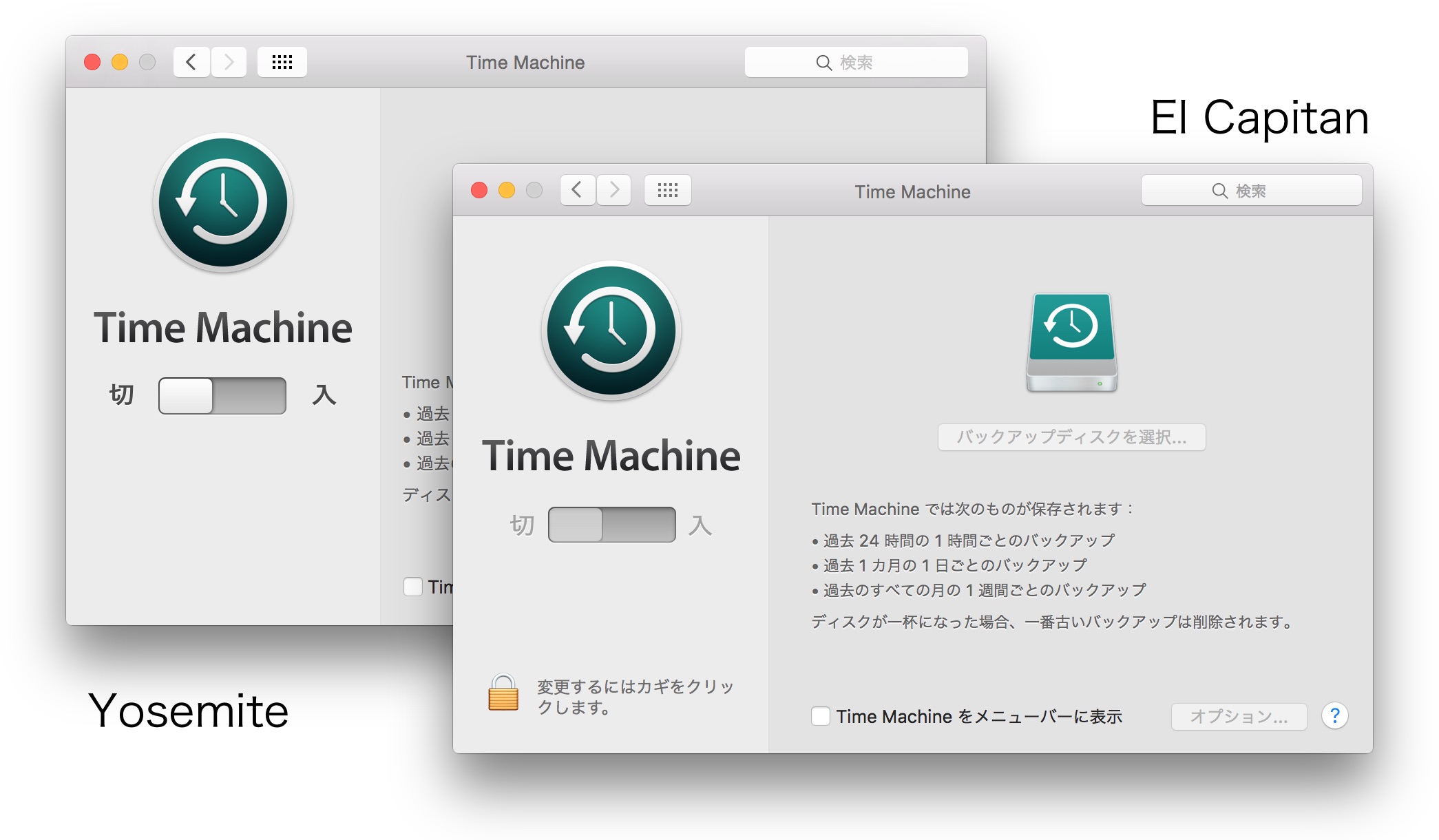Image resolution: width=1439 pixels, height=840 pixels.
Task: Click the search field in the El Capitan window
Action: [x=1250, y=191]
